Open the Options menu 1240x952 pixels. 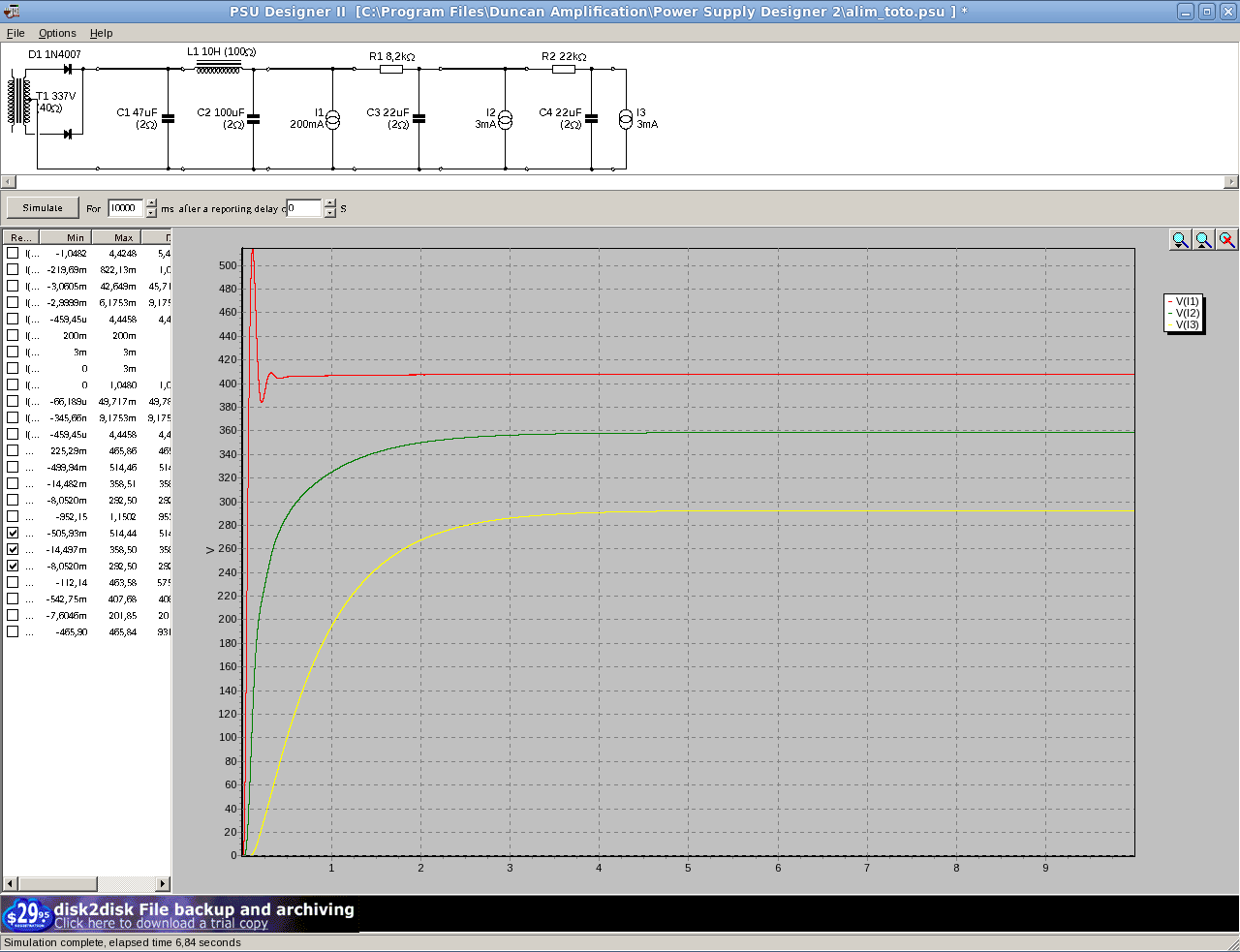(x=57, y=33)
